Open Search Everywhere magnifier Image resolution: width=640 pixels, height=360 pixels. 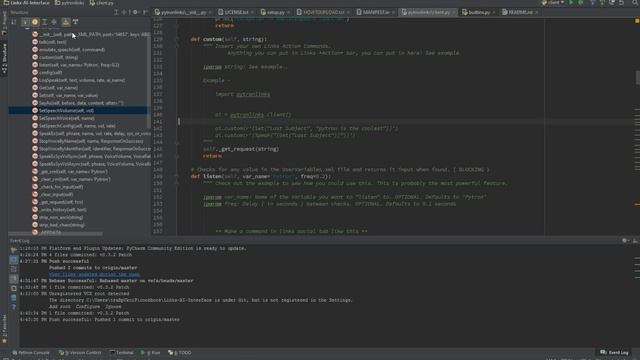pos(635,3)
